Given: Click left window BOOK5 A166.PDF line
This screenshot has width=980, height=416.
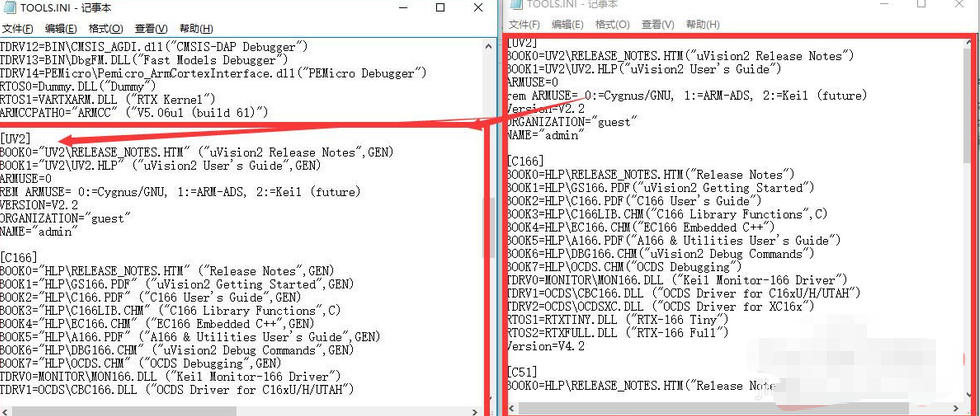Looking at the screenshot, I should click(190, 337).
